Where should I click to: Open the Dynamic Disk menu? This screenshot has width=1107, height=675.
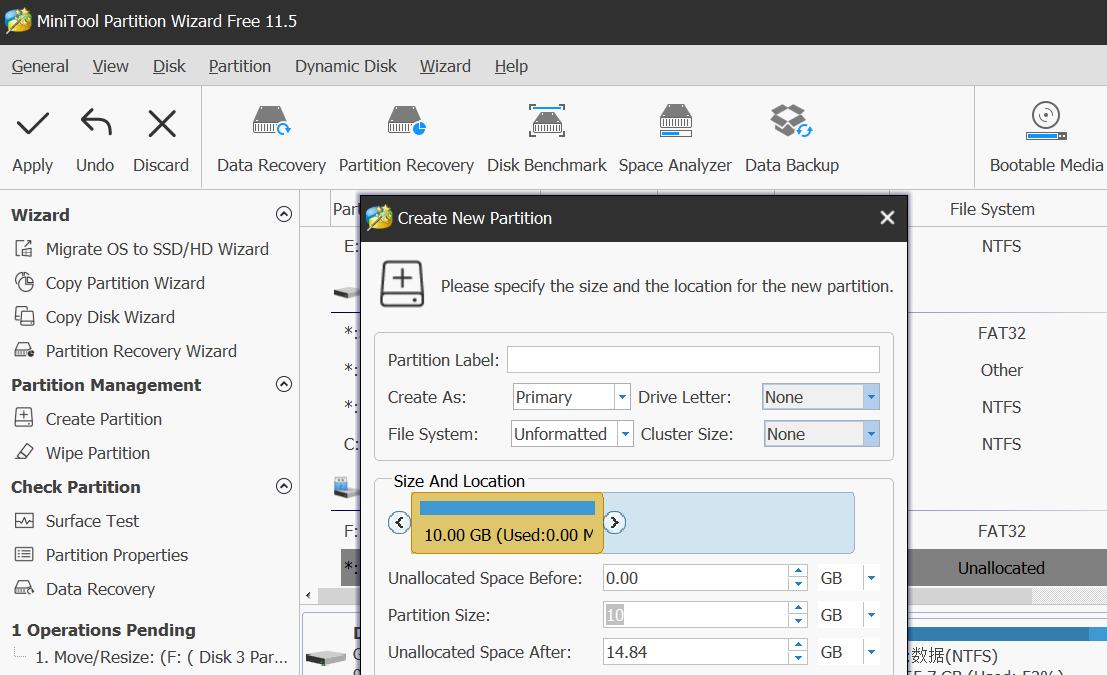[345, 66]
